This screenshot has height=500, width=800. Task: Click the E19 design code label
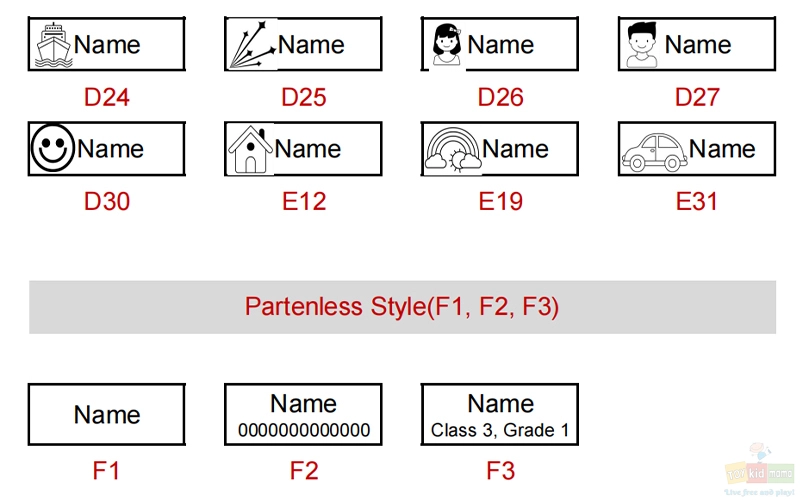[x=501, y=201]
